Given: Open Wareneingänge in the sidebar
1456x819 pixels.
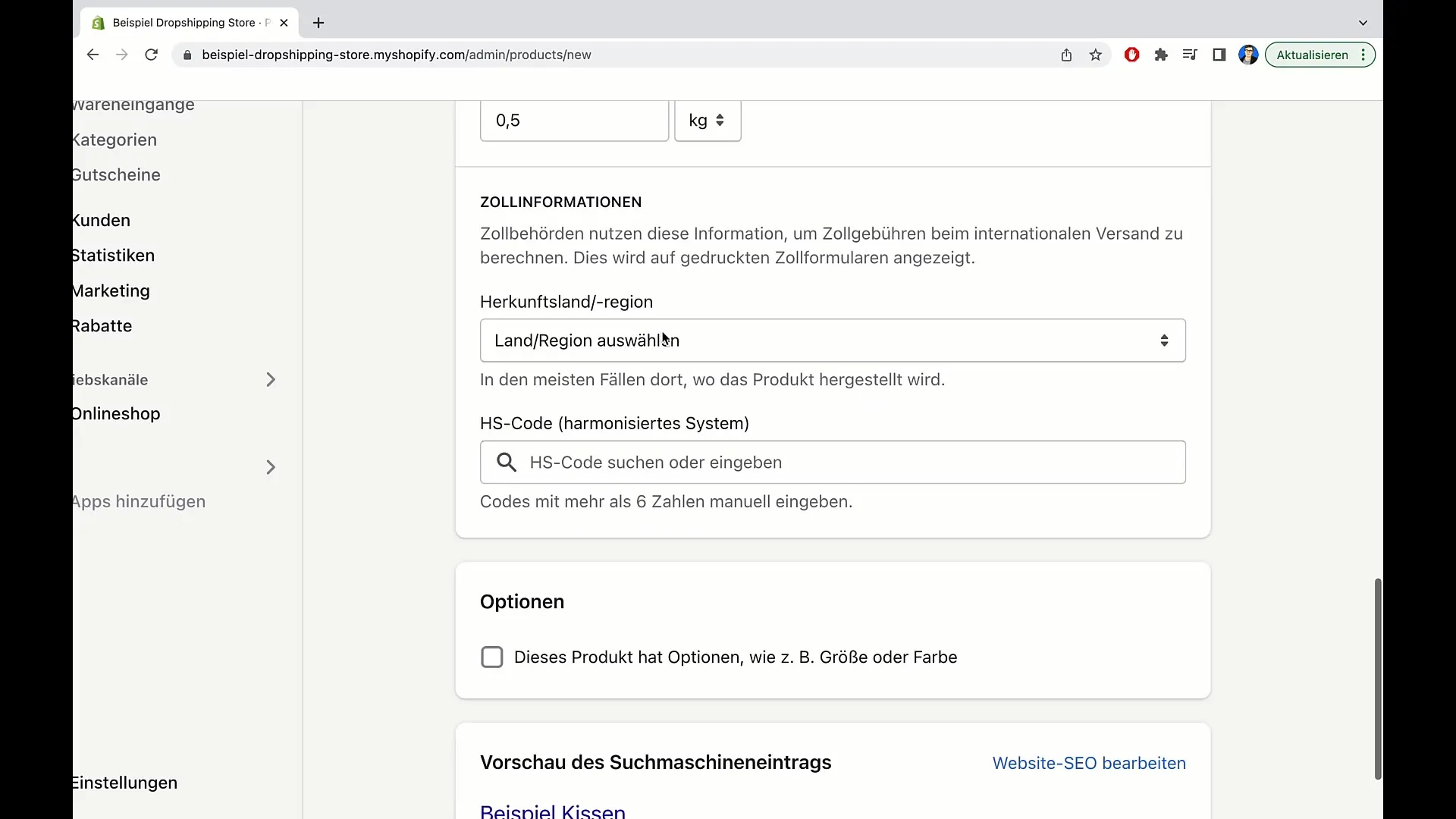Looking at the screenshot, I should pyautogui.click(x=133, y=105).
